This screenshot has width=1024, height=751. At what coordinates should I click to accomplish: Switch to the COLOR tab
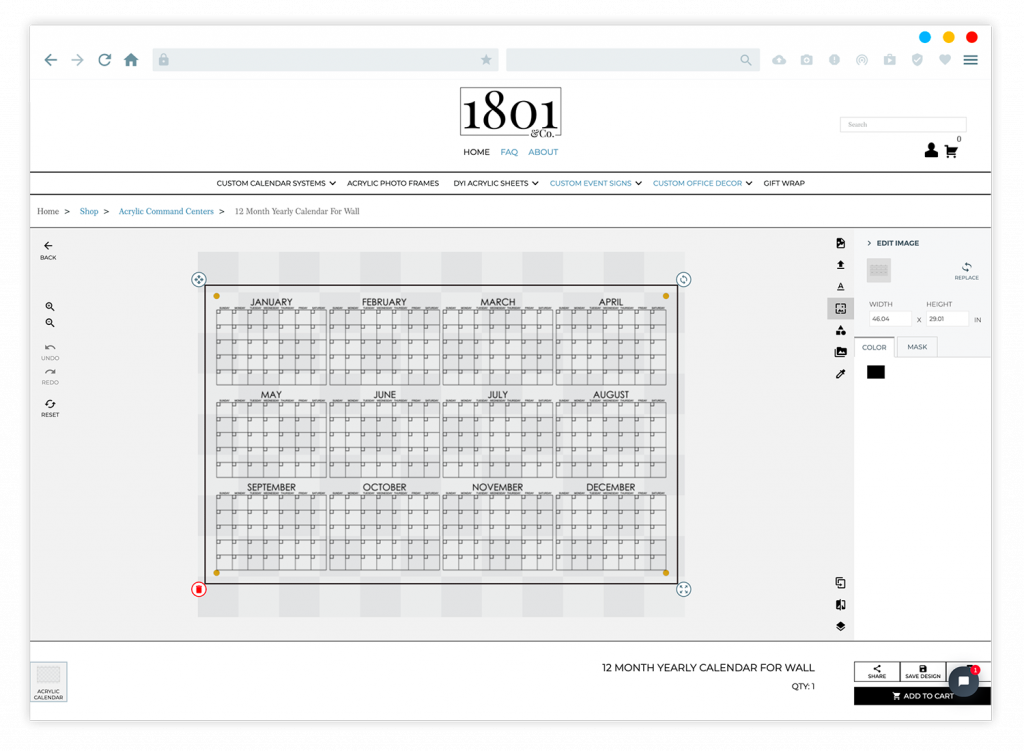tap(874, 347)
